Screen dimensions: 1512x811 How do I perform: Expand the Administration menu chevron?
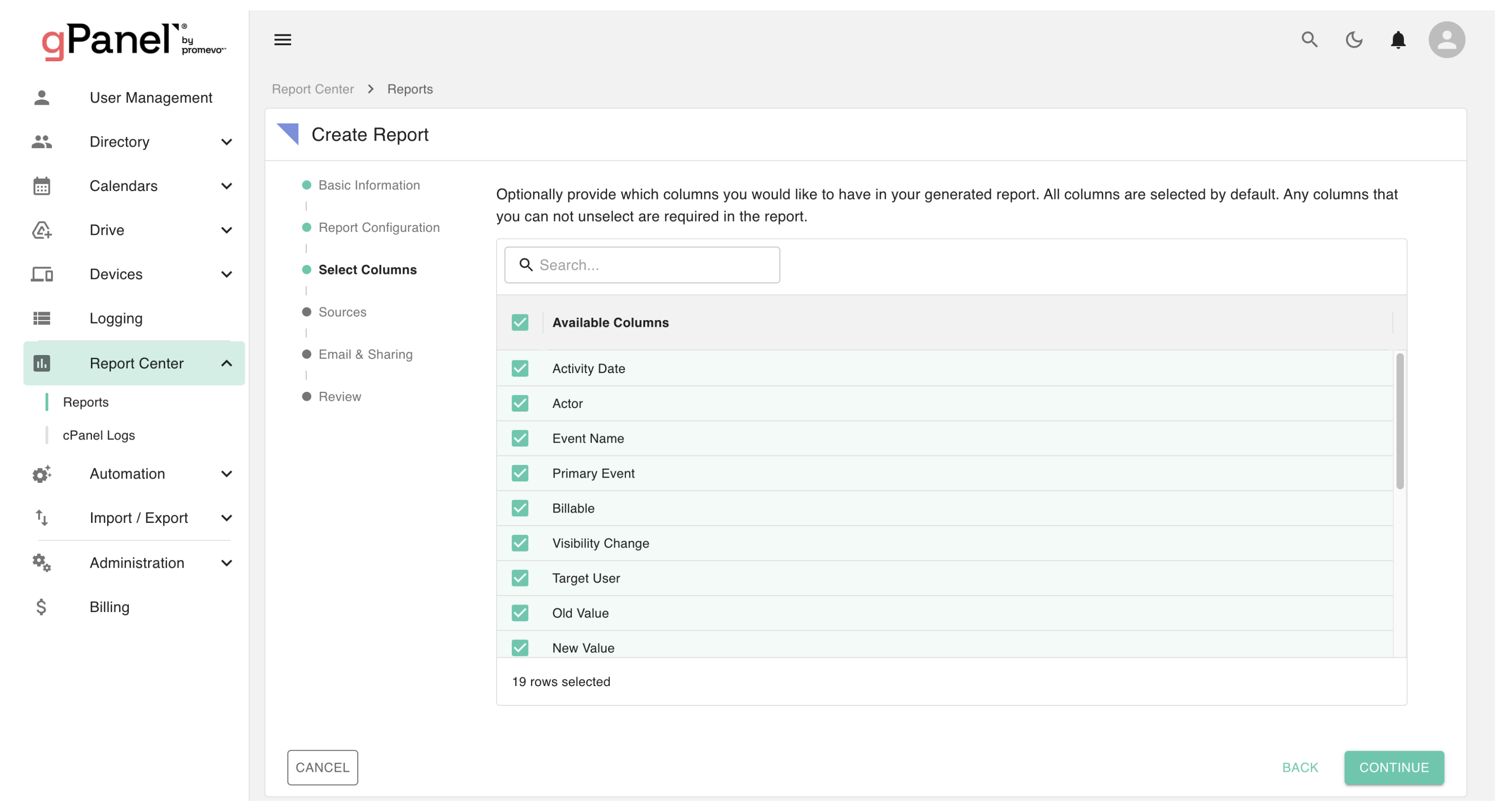pyautogui.click(x=226, y=563)
